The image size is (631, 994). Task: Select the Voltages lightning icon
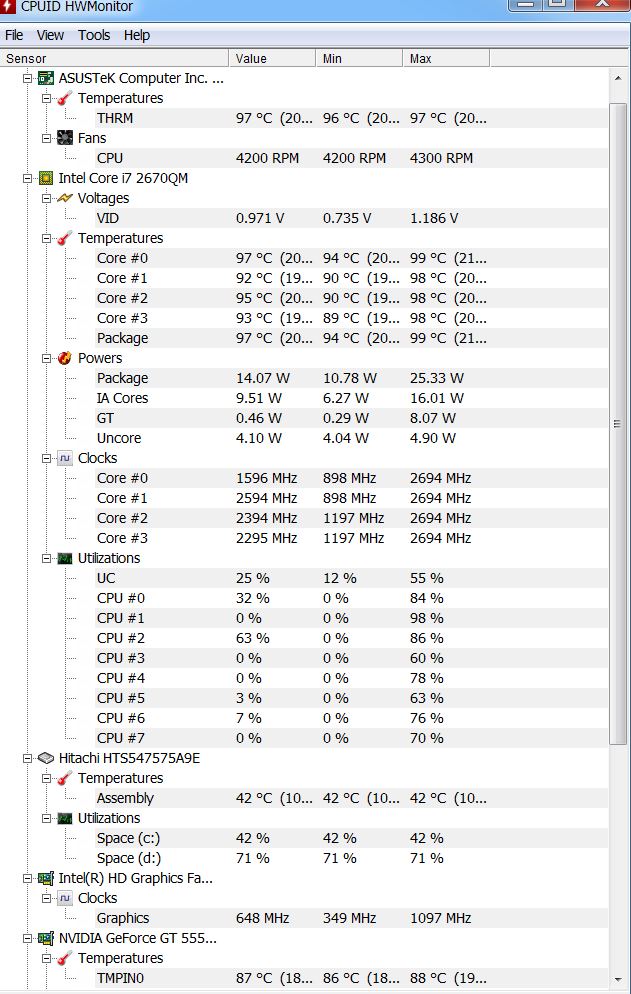point(65,198)
